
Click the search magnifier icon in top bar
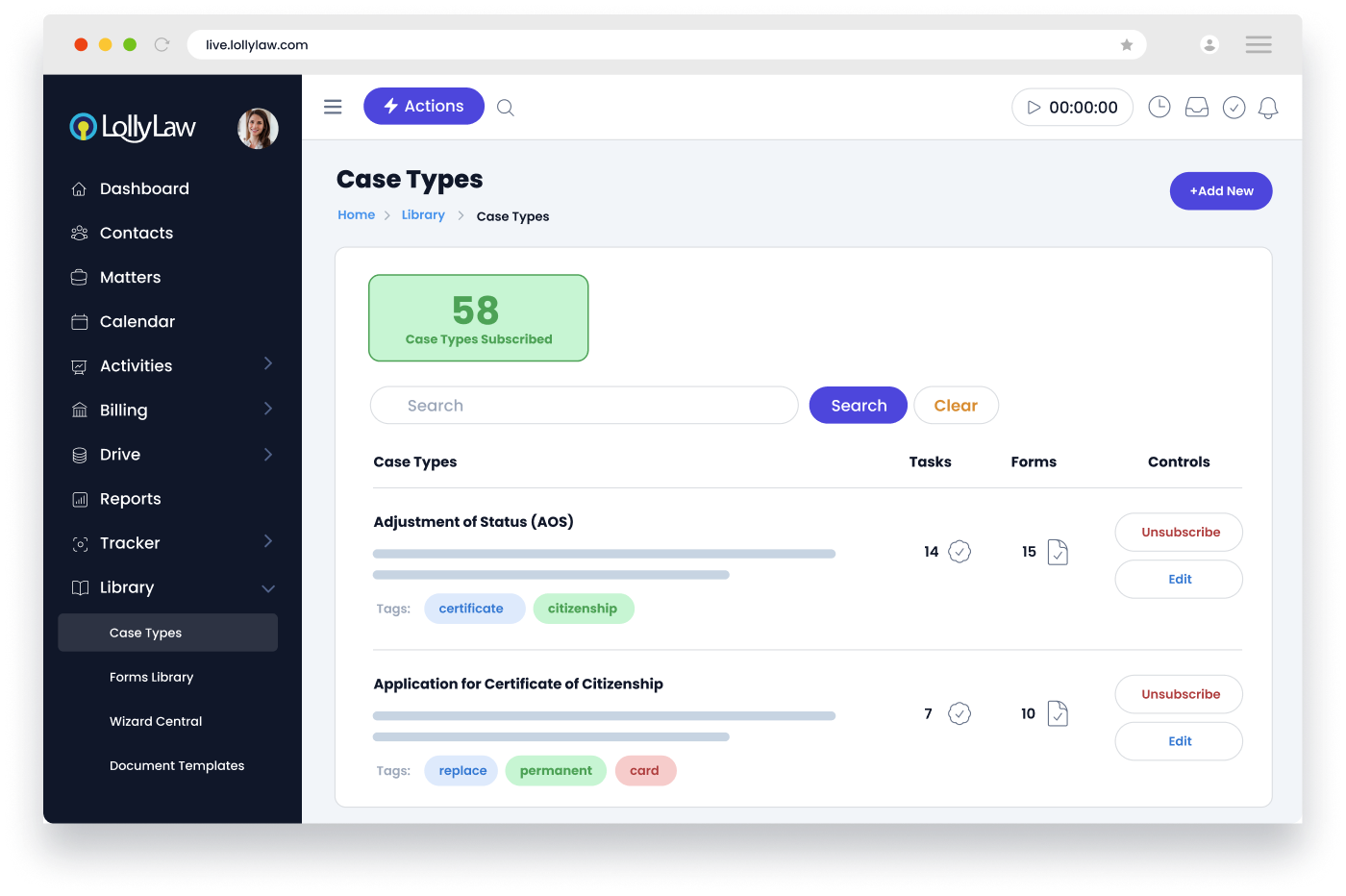pos(505,108)
